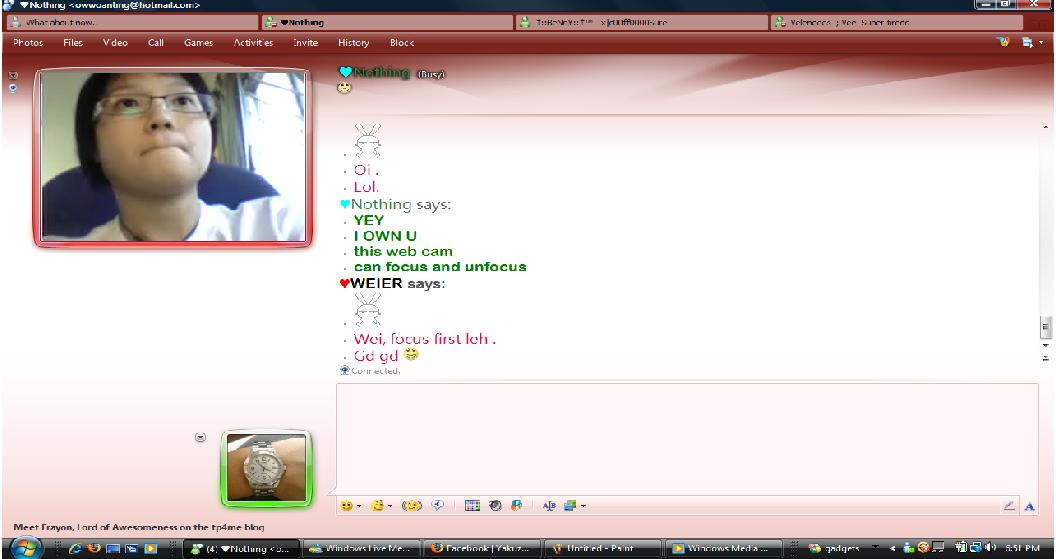Viewport: 1056px width, 559px height.
Task: Open the winks picker icon
Action: [x=377, y=506]
